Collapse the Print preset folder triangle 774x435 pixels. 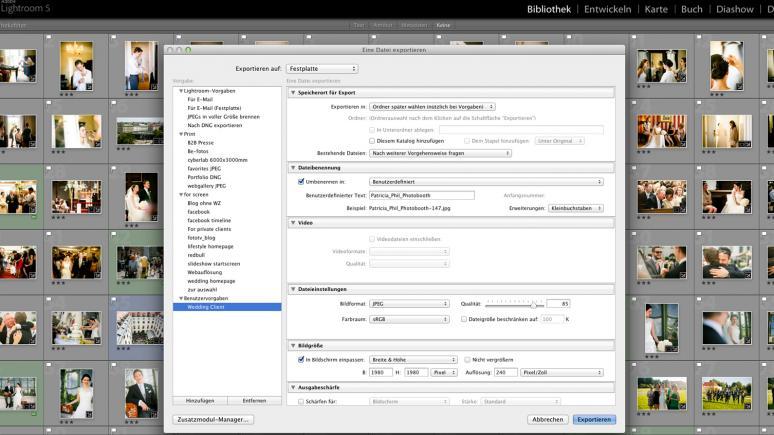click(x=181, y=133)
